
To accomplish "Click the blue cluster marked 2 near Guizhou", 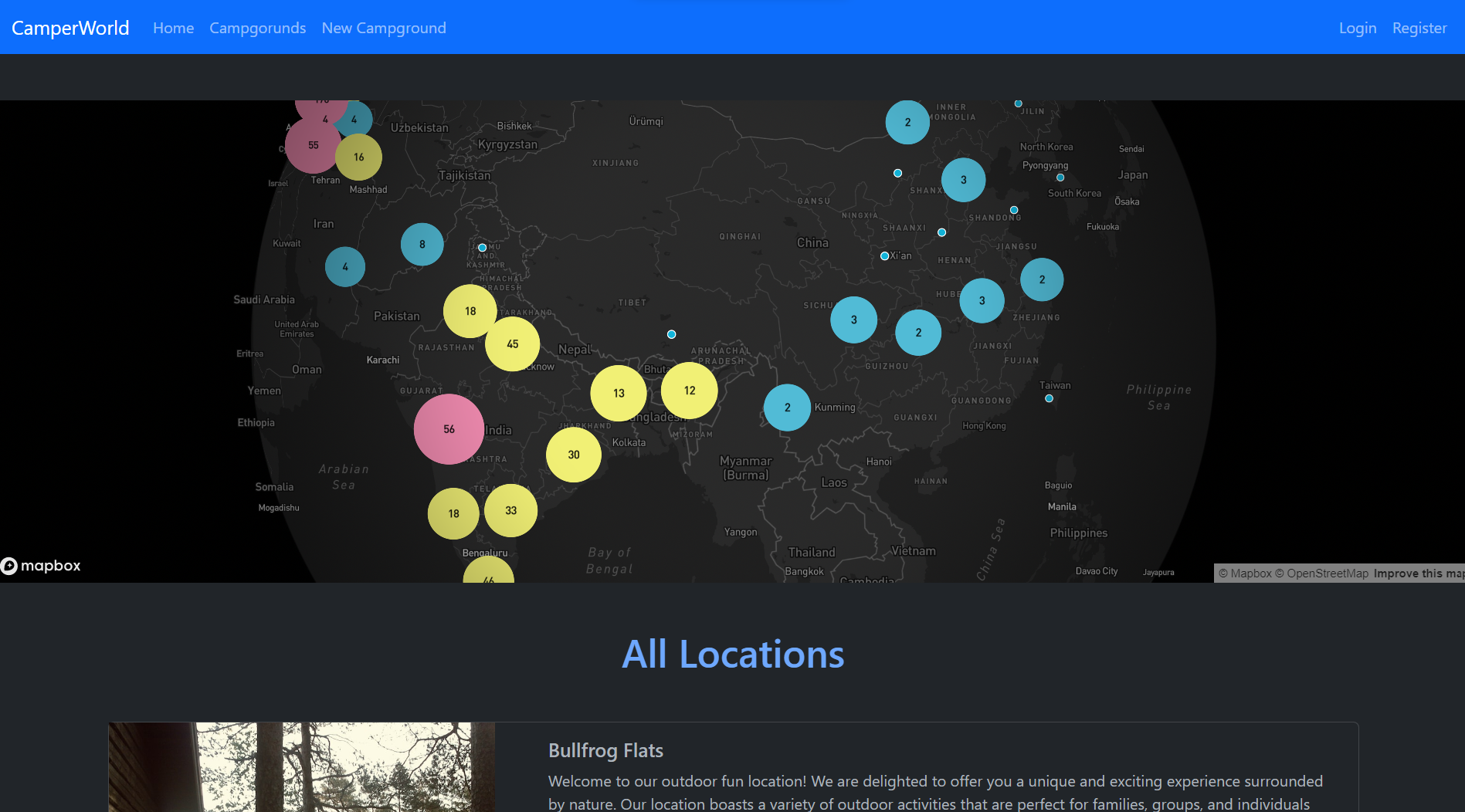I will click(x=918, y=333).
